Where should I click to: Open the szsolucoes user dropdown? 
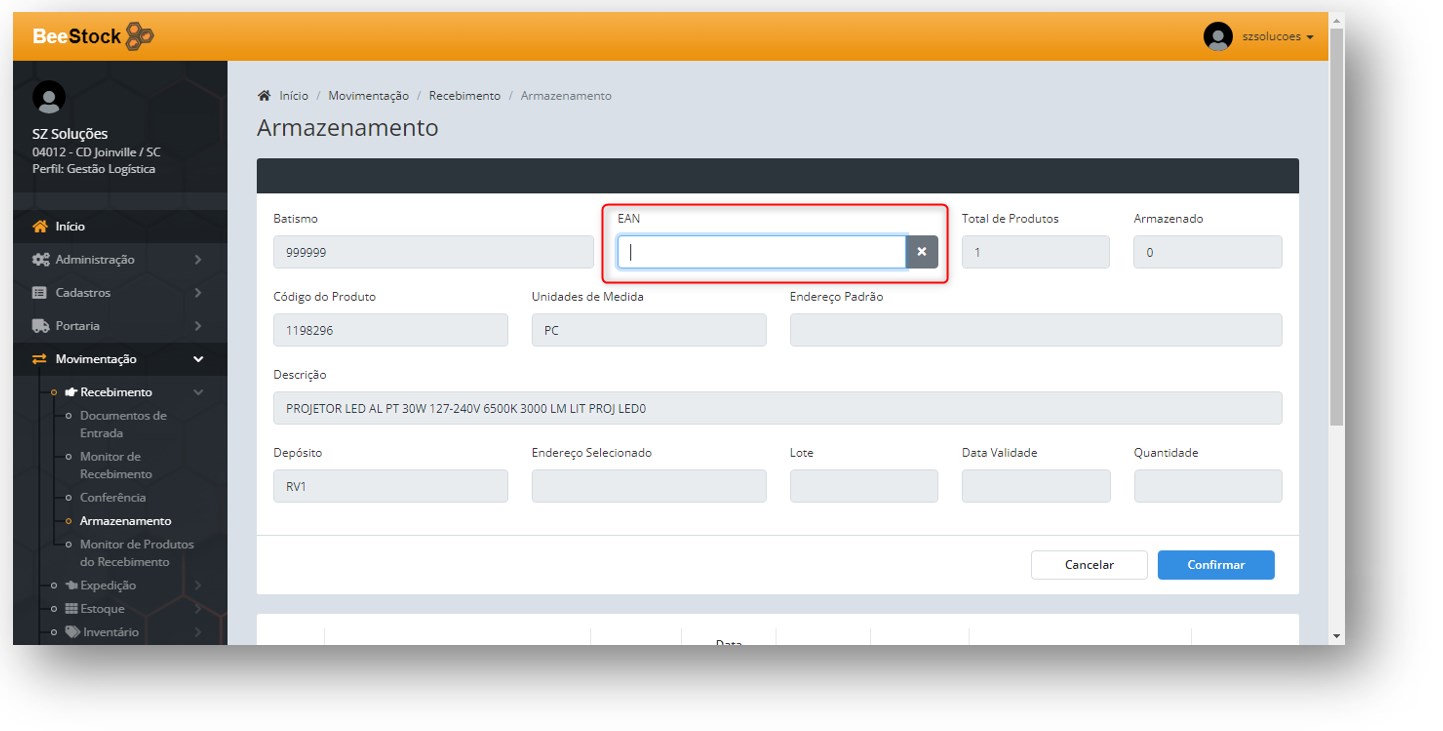click(x=1277, y=37)
